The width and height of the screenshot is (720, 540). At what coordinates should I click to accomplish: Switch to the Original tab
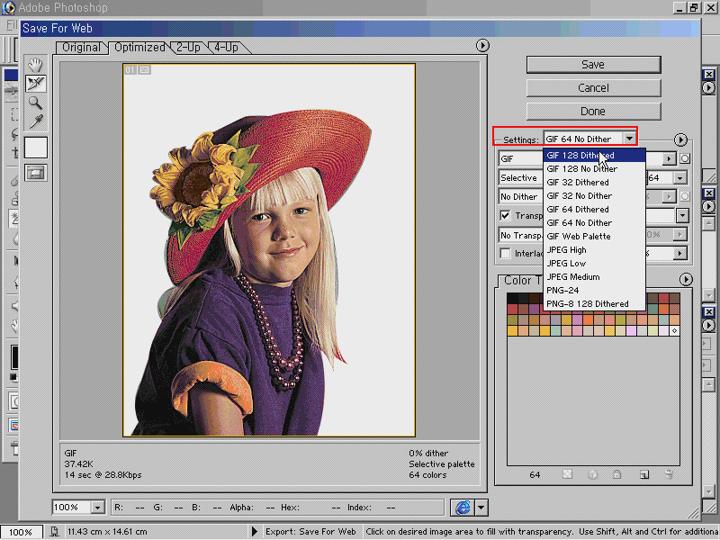81,47
